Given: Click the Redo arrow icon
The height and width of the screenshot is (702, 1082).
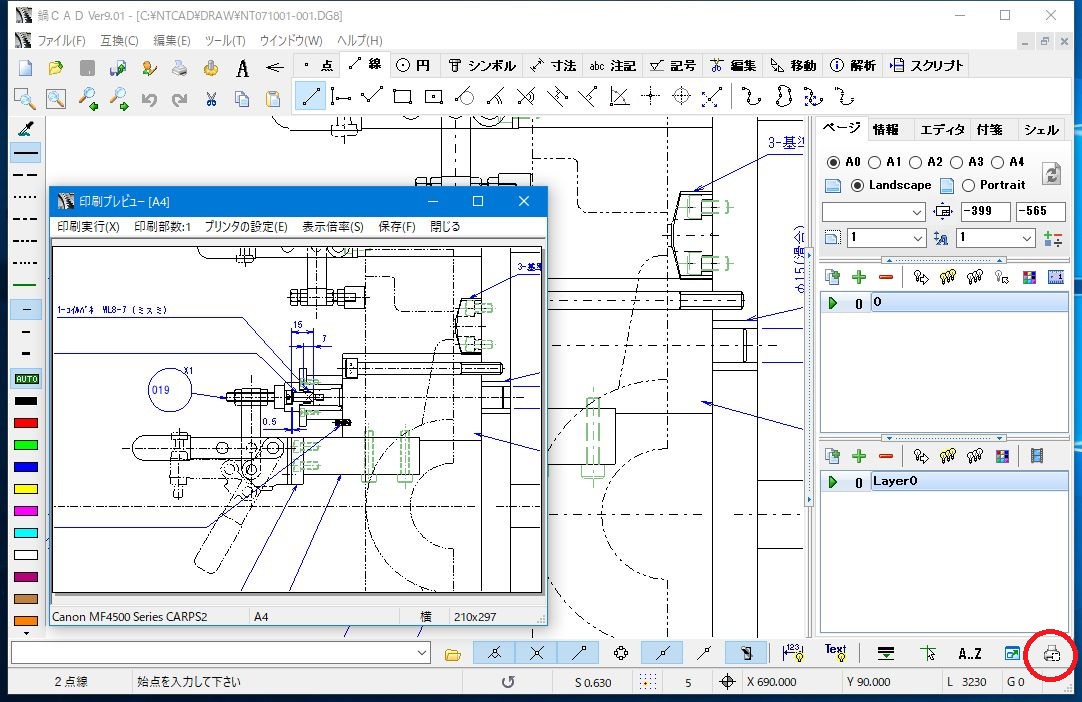Looking at the screenshot, I should (179, 99).
